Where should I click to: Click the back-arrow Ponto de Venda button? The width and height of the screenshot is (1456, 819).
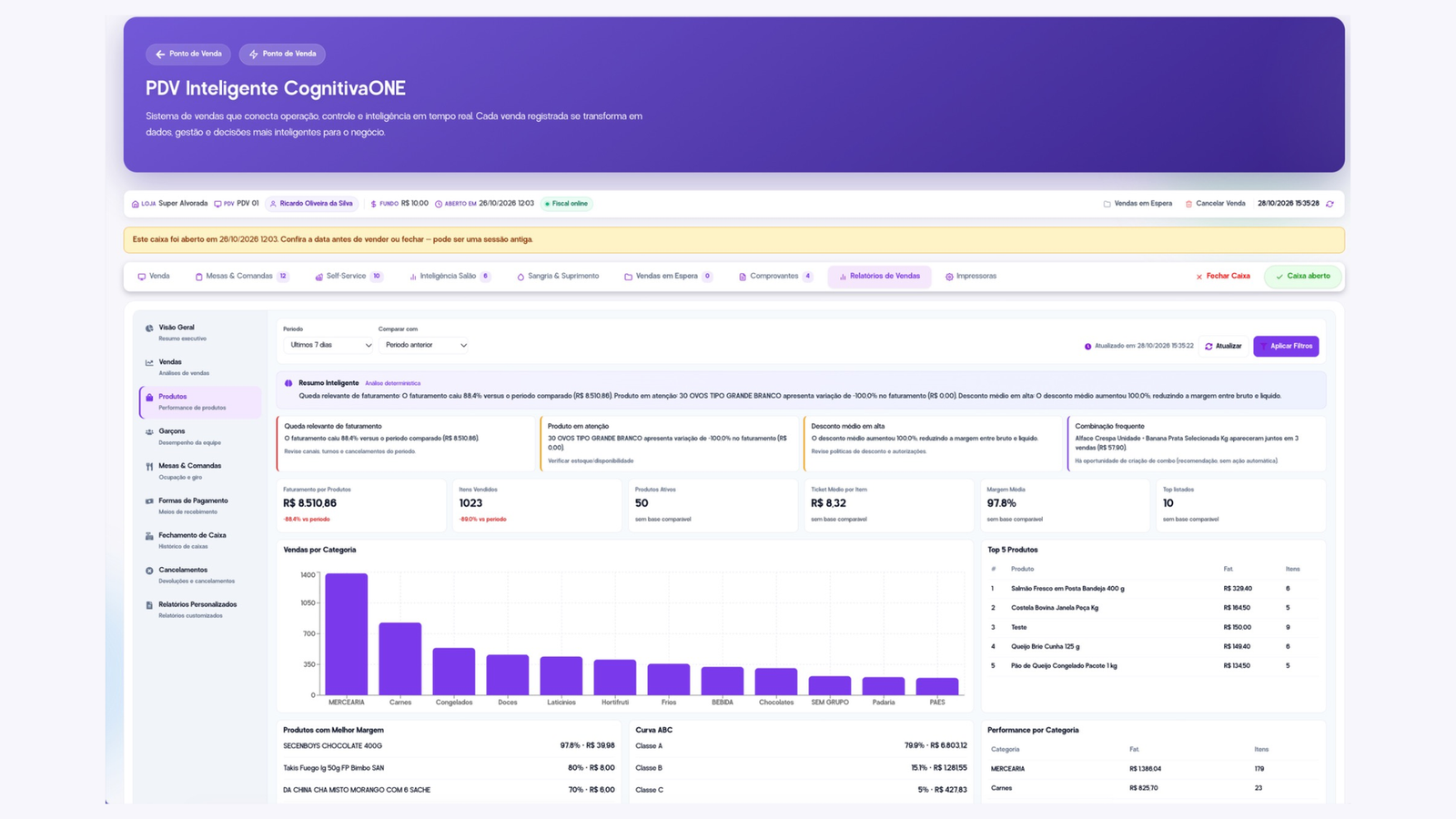coord(188,54)
